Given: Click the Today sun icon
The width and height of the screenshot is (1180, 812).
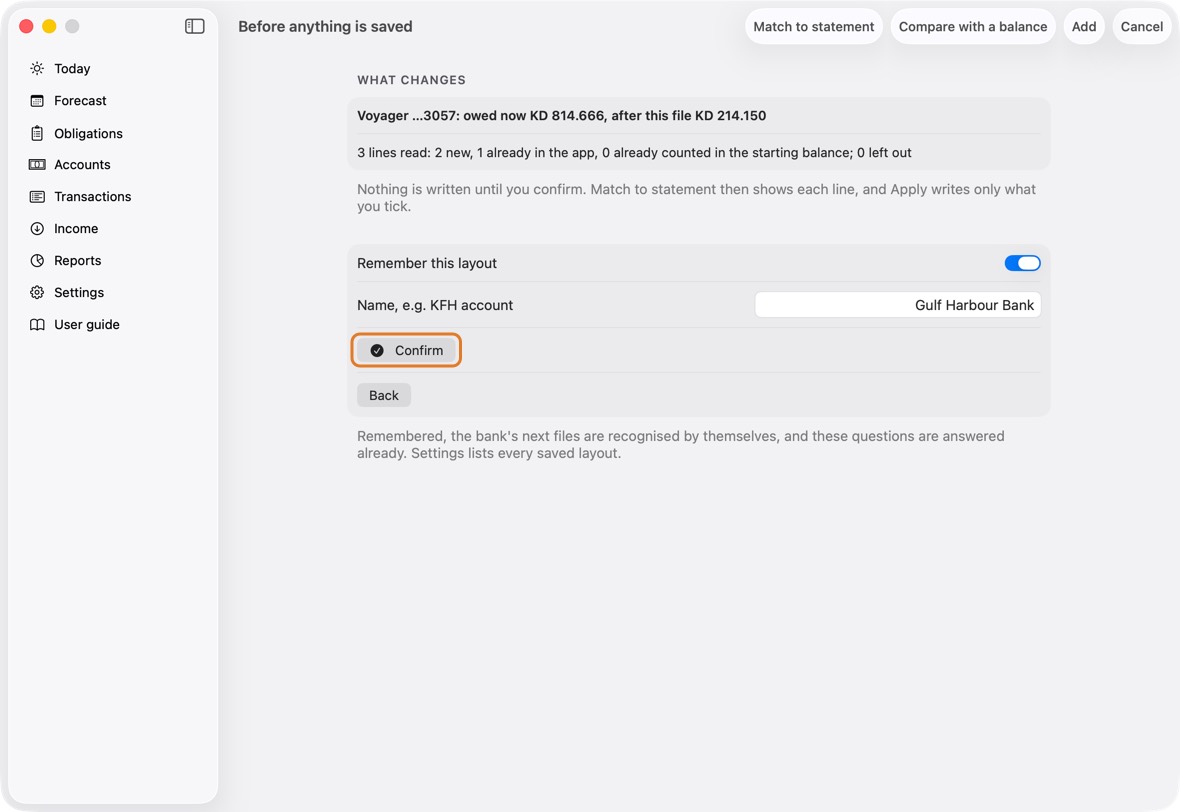Looking at the screenshot, I should tap(37, 68).
